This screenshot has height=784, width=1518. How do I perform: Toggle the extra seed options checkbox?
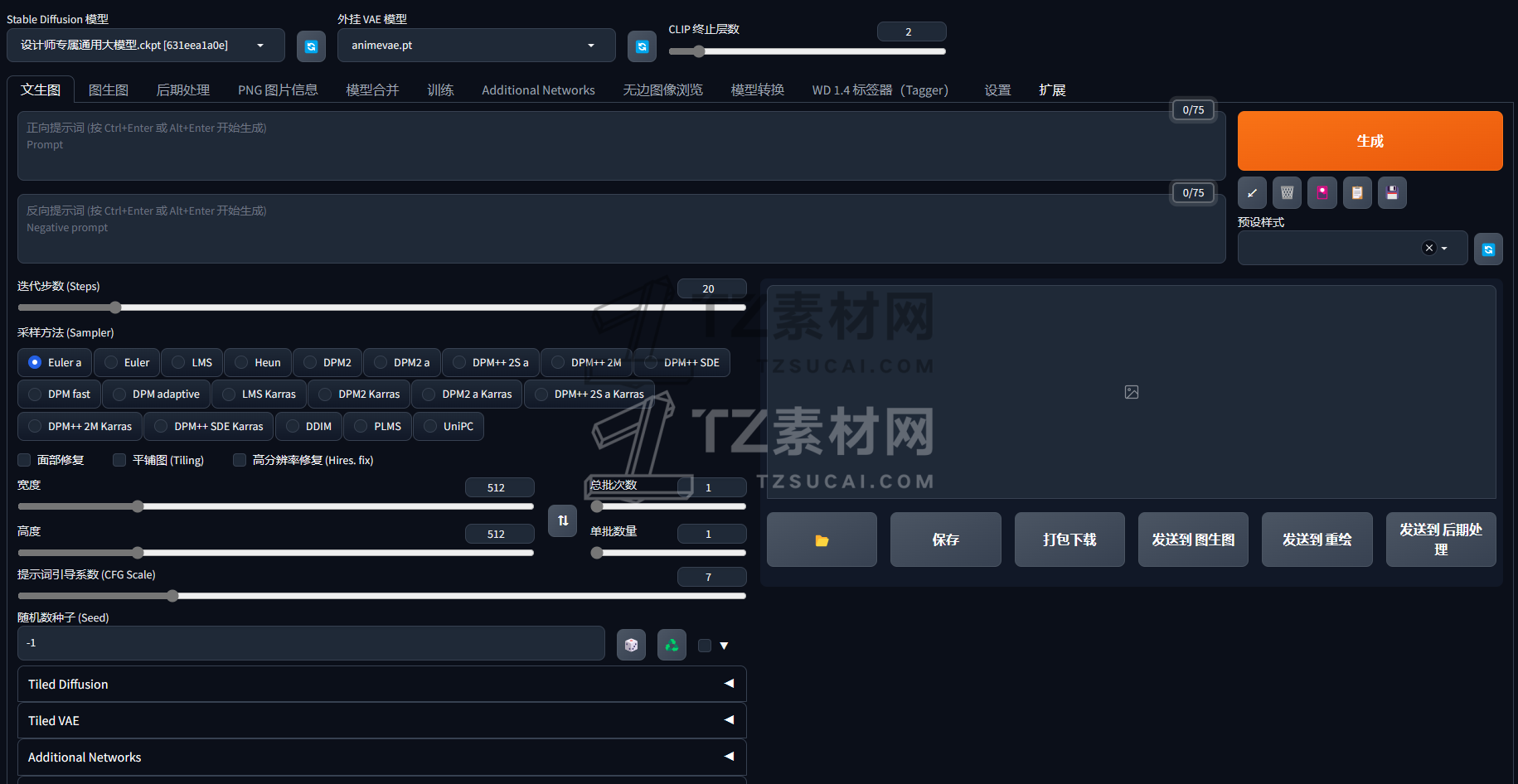tap(705, 646)
